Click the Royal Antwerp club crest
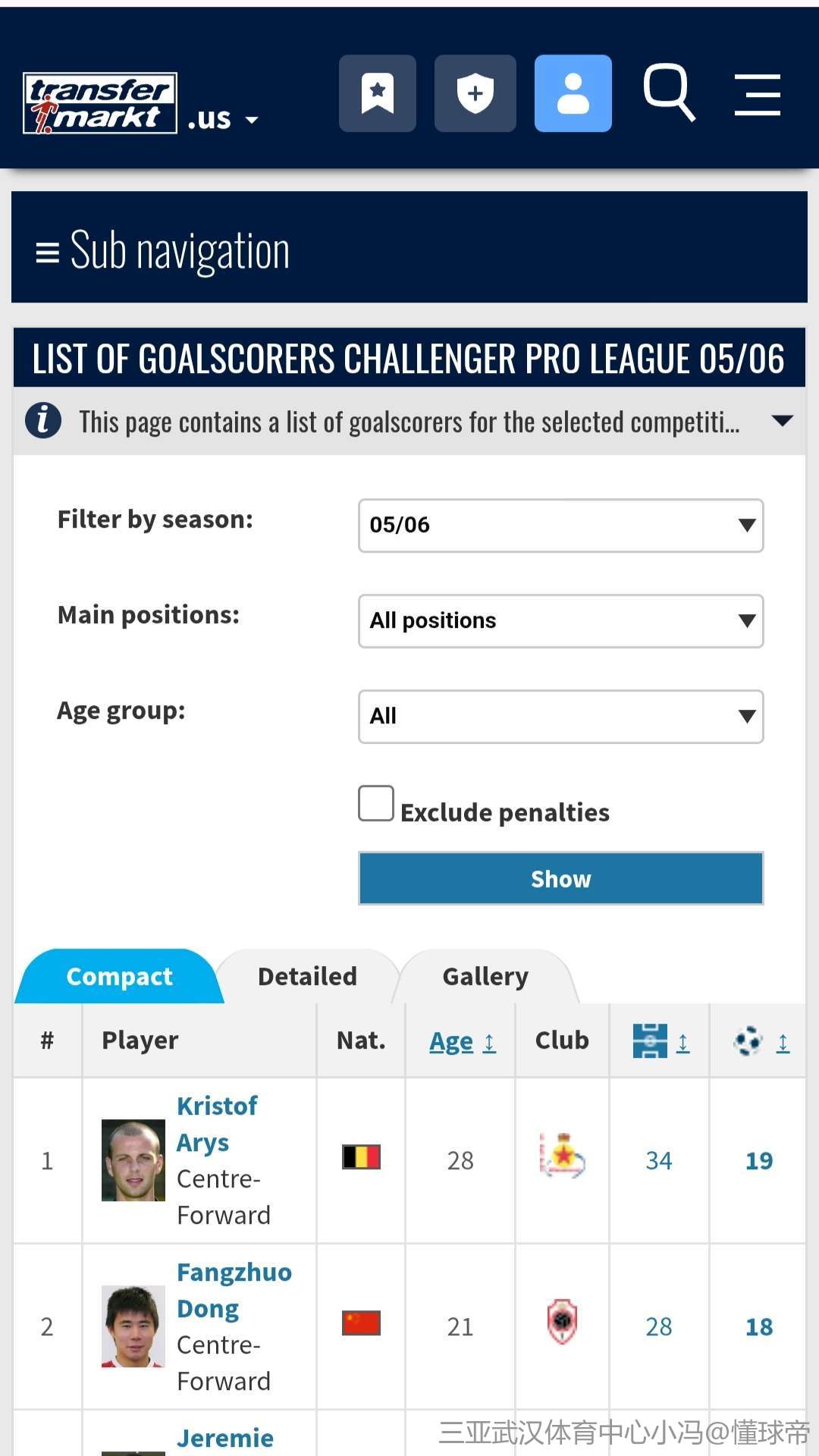 (562, 1323)
